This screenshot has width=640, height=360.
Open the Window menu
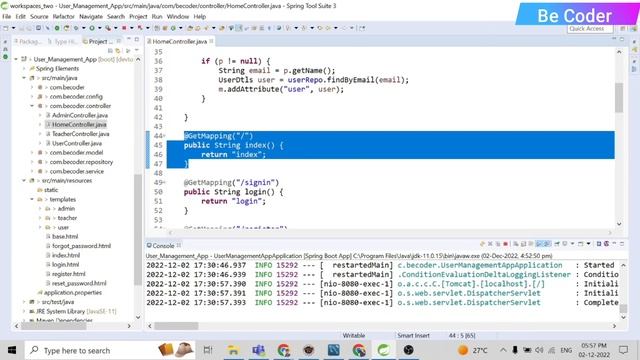pyautogui.click(x=178, y=16)
